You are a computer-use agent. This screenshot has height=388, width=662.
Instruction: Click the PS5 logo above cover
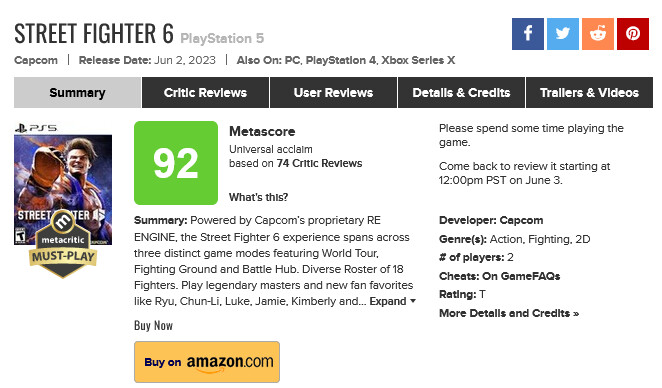(x=35, y=128)
